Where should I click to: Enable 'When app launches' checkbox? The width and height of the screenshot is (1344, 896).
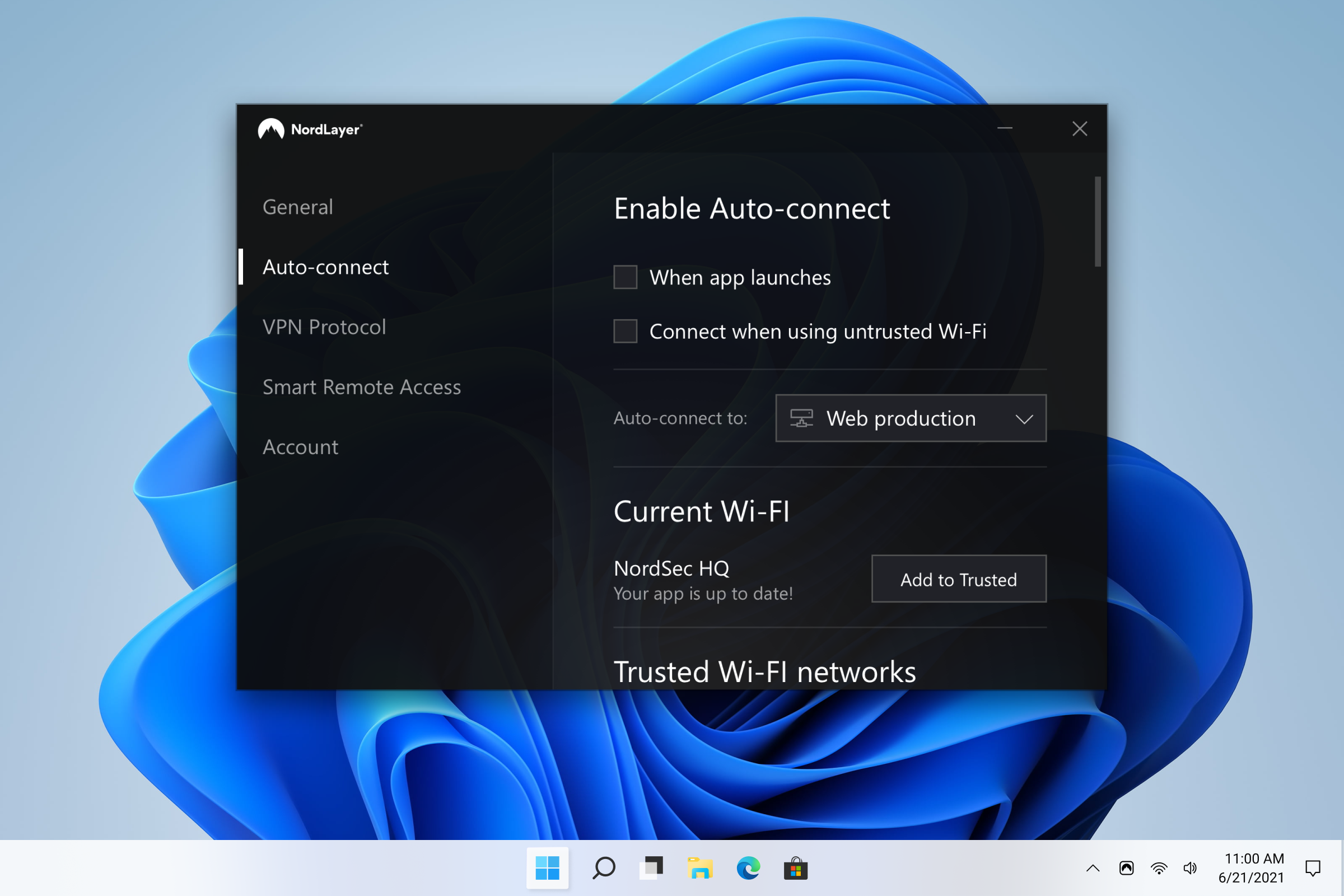625,277
